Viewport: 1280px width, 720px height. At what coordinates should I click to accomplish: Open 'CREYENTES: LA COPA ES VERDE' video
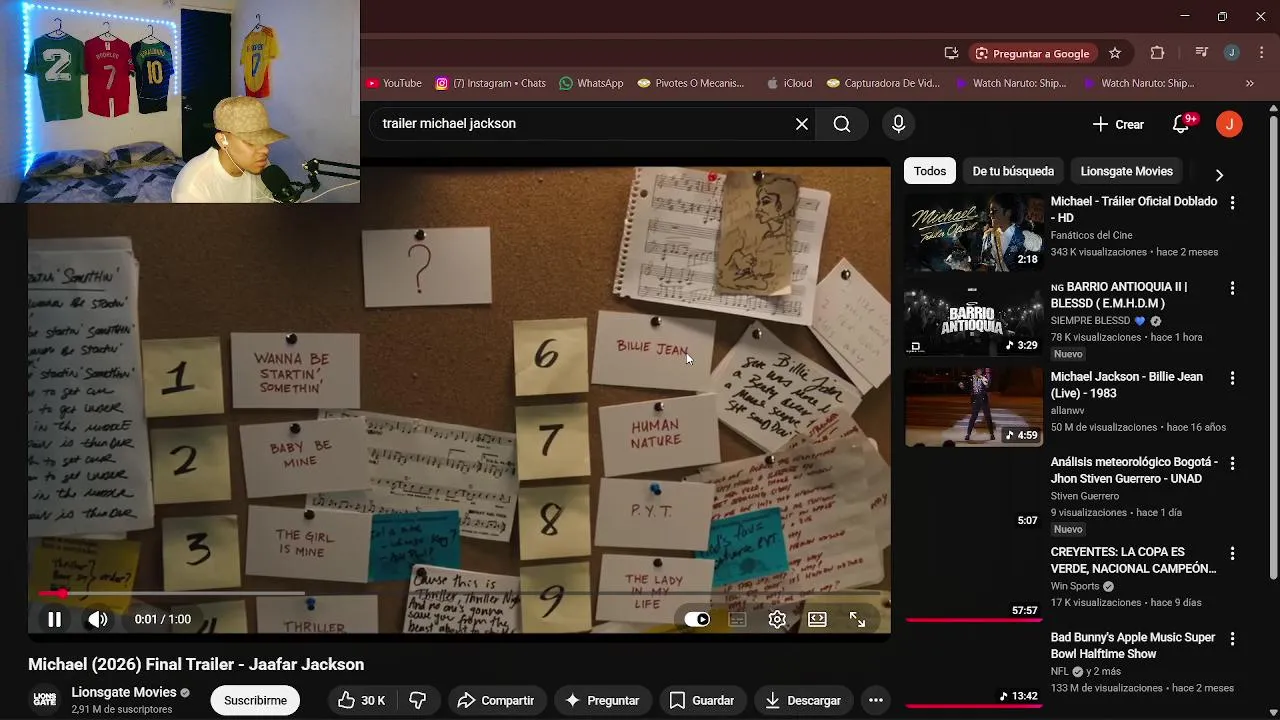pos(1133,560)
